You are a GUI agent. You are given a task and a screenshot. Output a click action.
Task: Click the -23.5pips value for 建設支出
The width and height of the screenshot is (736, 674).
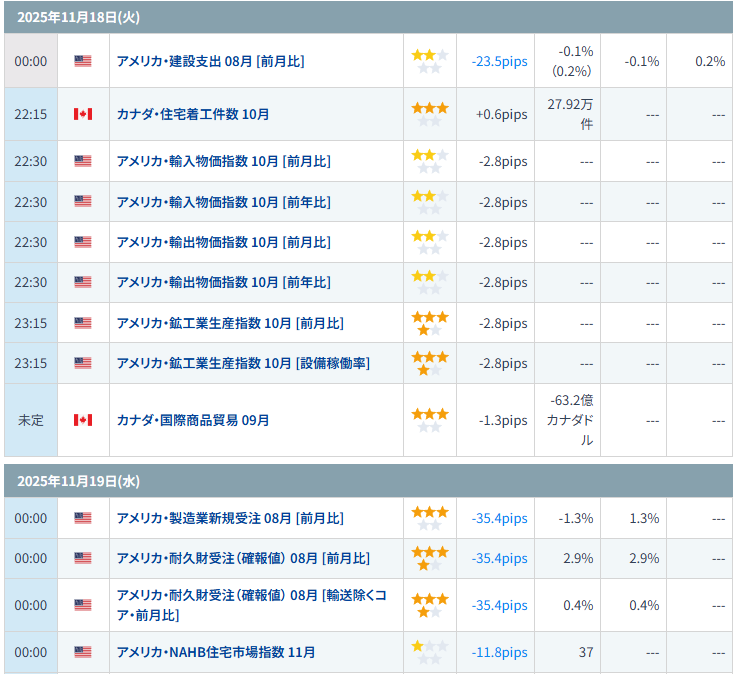499,61
